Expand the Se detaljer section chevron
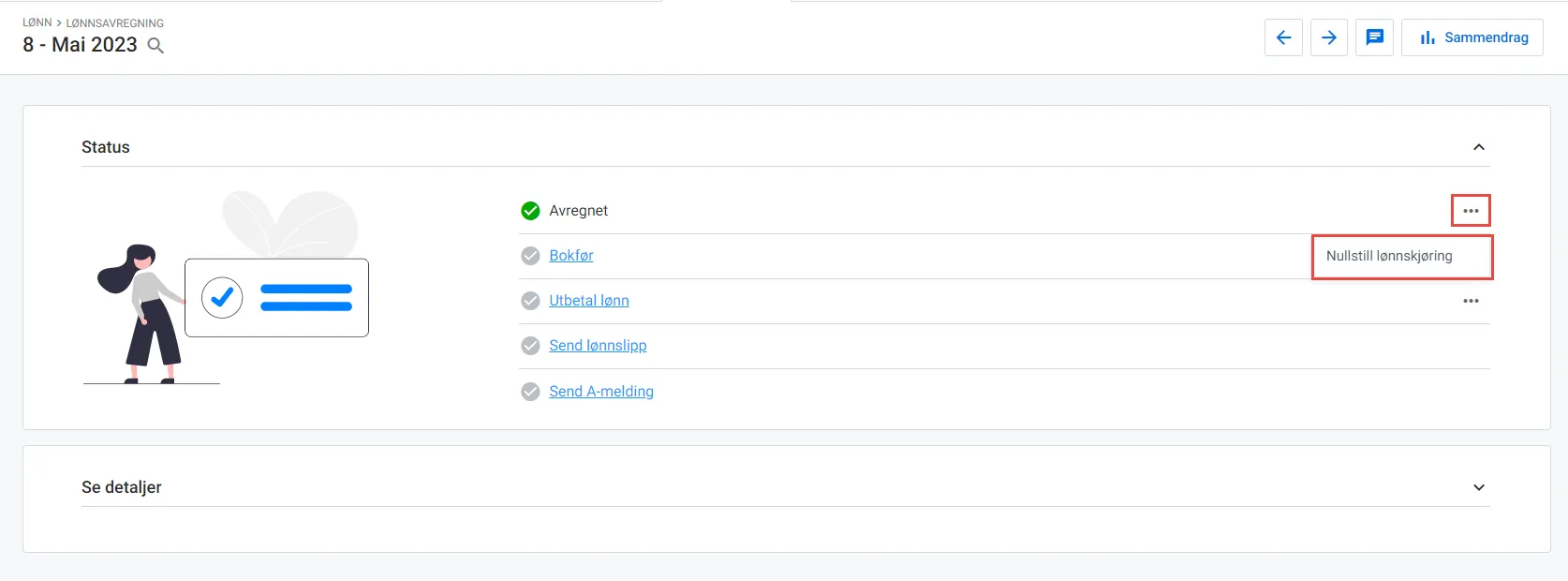The image size is (1568, 581). pos(1478,487)
